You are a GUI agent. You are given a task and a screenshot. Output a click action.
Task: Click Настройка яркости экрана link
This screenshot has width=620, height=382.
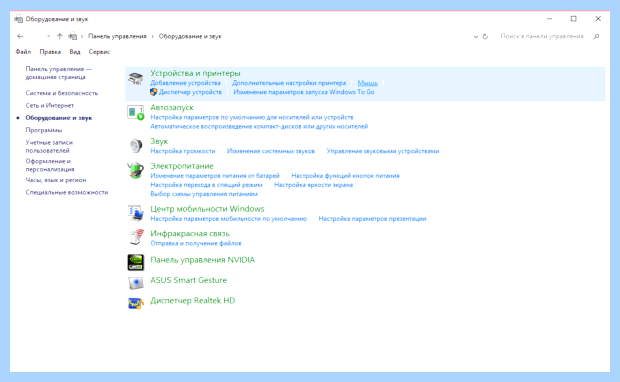click(314, 185)
